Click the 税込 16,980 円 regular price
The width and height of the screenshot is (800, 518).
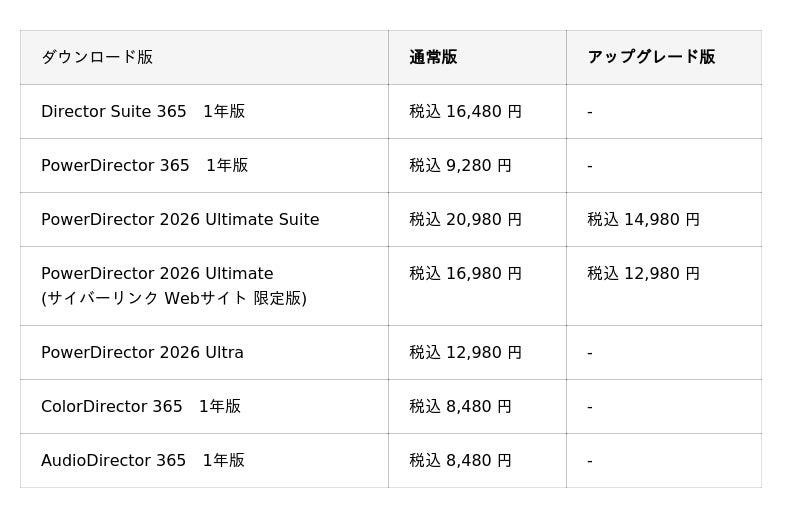465,273
